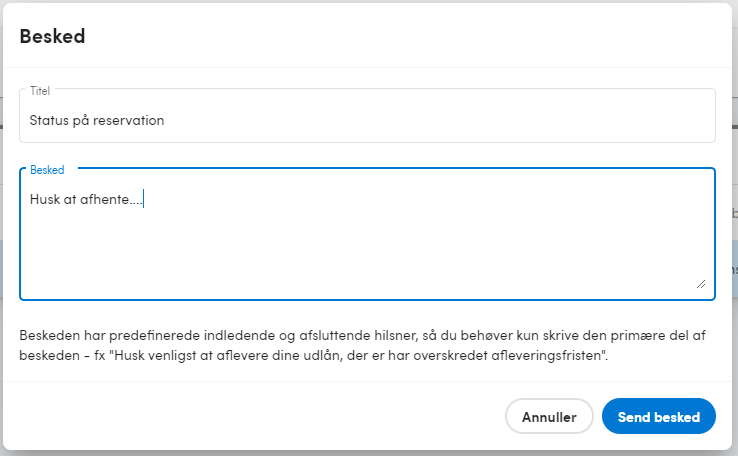The image size is (738, 456).
Task: Place cursor in 'Husk at afhente....' text
Action: (x=86, y=200)
